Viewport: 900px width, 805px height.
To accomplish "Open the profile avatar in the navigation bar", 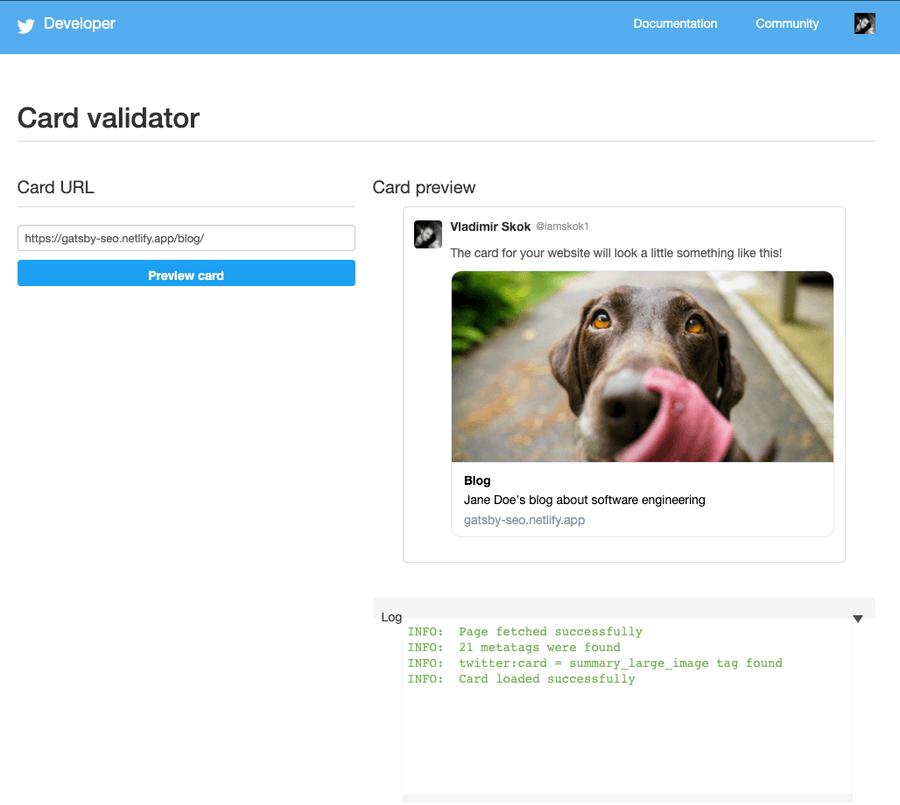I will pos(864,23).
